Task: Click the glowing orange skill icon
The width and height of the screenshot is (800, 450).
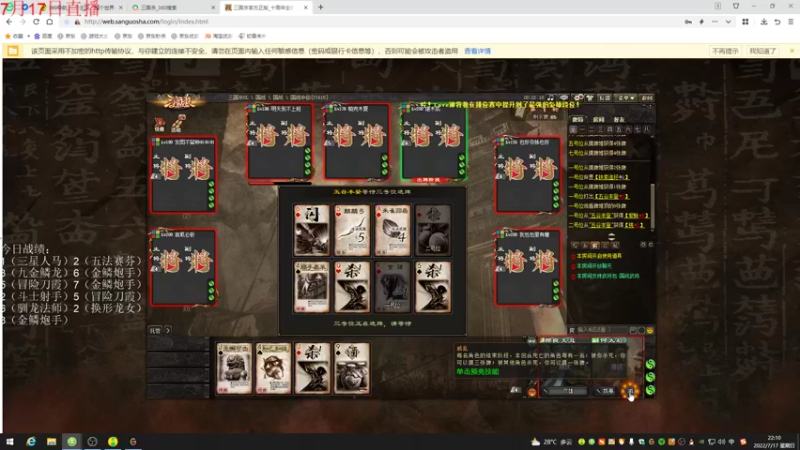Action: coord(630,391)
